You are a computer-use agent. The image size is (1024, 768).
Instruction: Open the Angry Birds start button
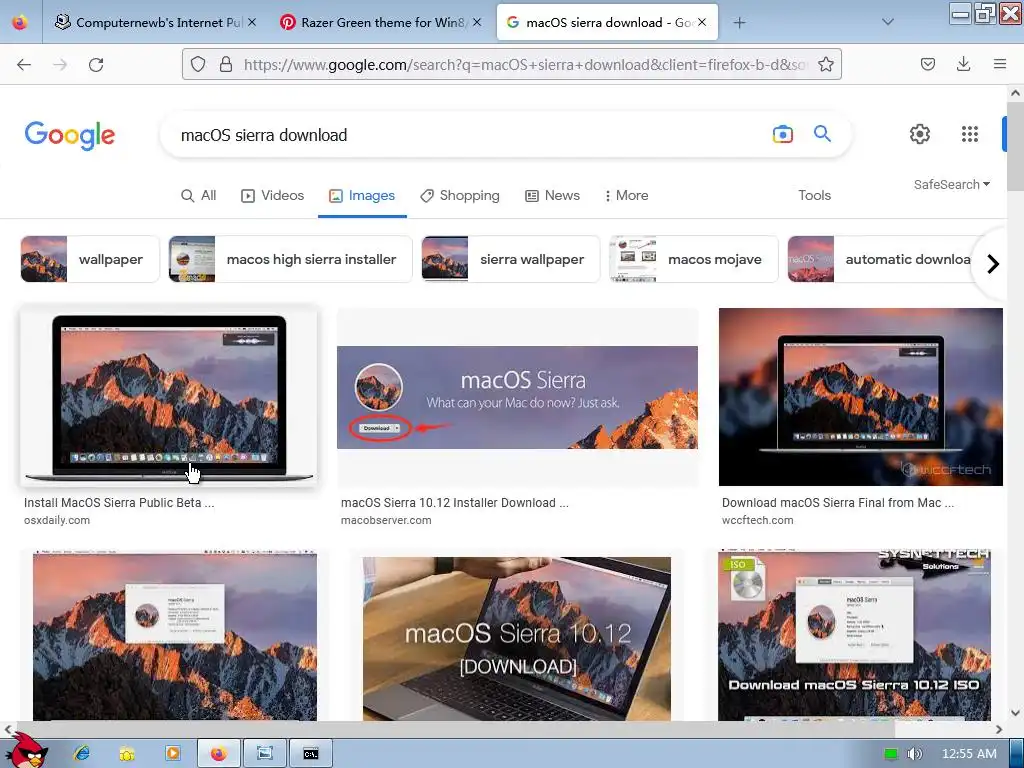26,750
